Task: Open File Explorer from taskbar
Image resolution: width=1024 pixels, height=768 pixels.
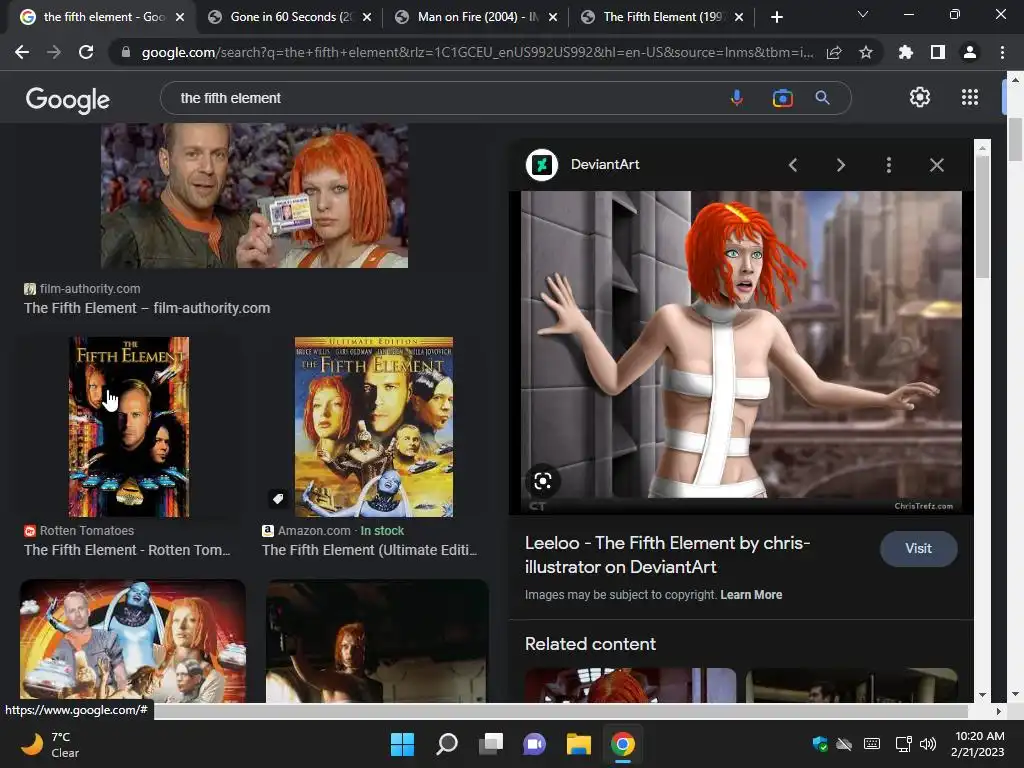Action: point(579,744)
